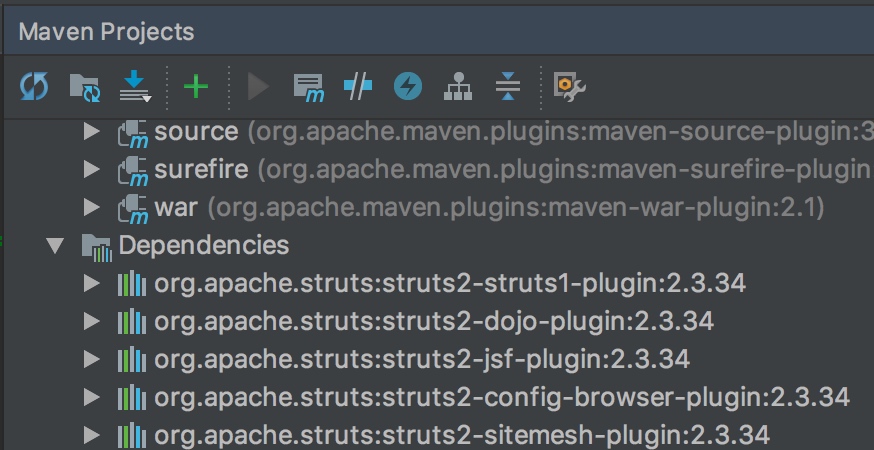Collapse the Dependencies node
This screenshot has height=450, width=874.
coord(55,245)
